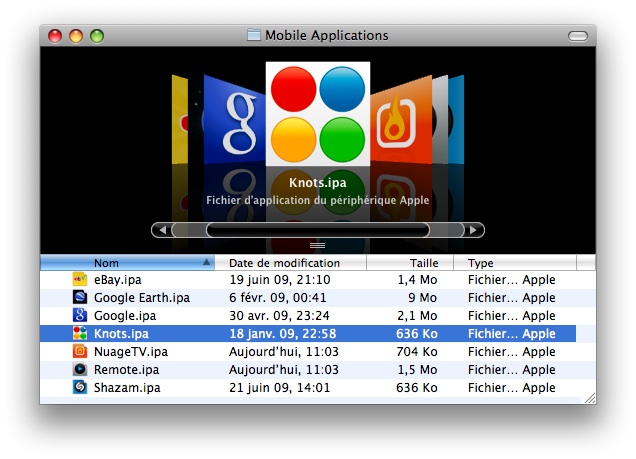Click the NuageTV.ipa orange icon
636x459 pixels.
coord(80,351)
